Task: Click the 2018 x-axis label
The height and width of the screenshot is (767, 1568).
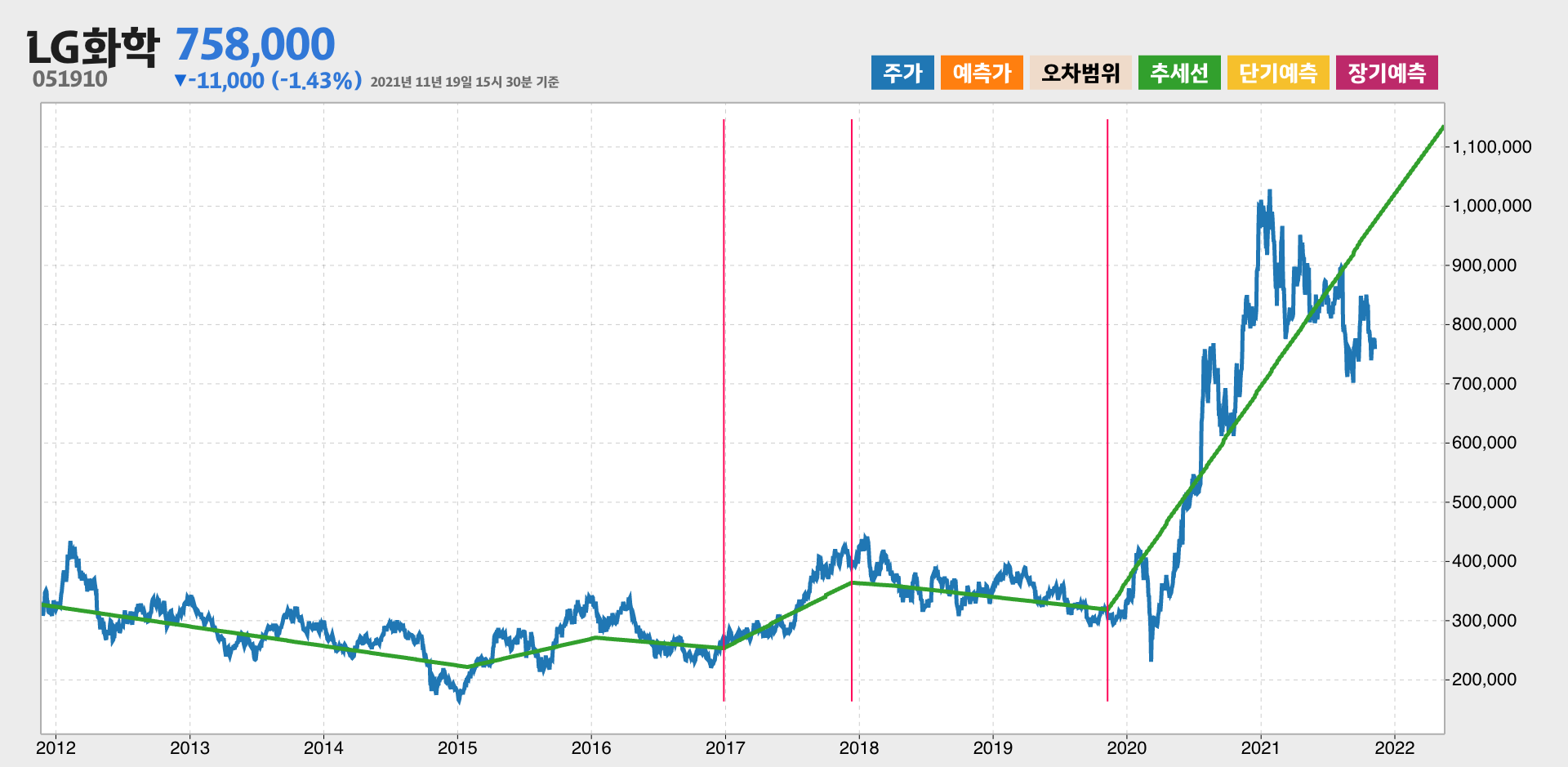Action: pyautogui.click(x=859, y=747)
